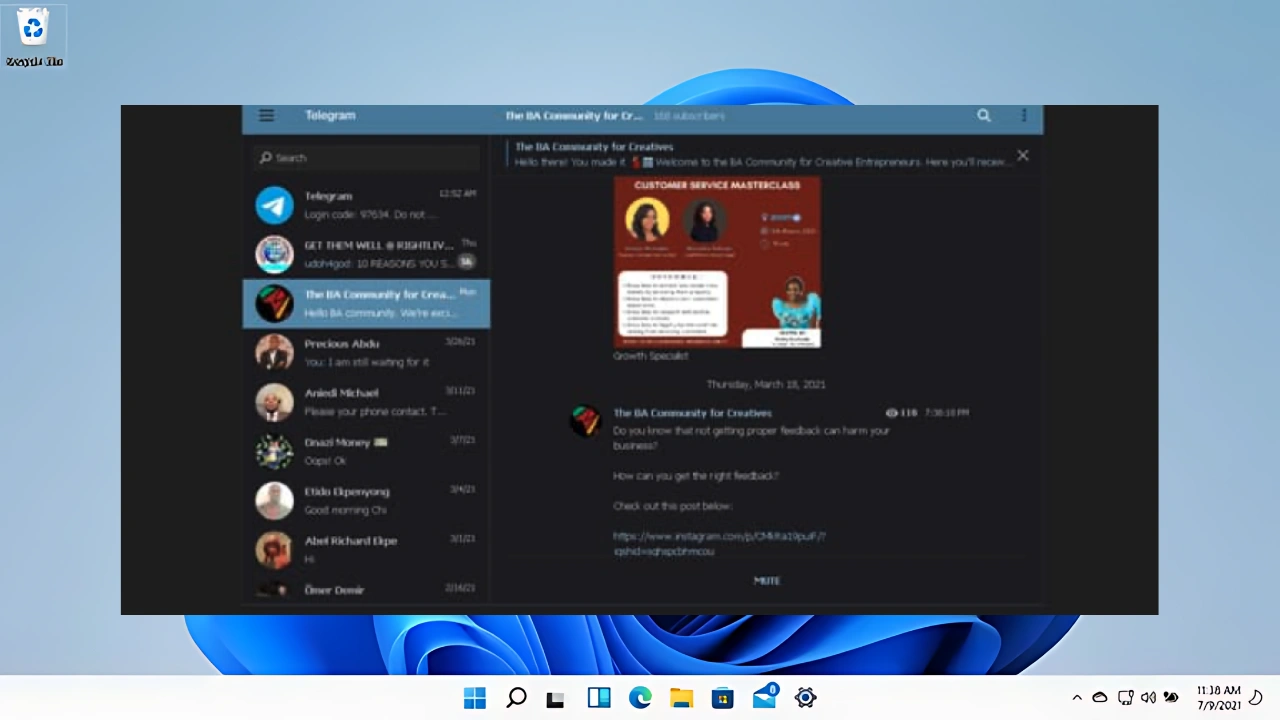Viewport: 1280px width, 720px height.
Task: Open Microsoft Store from the taskbar
Action: (722, 698)
